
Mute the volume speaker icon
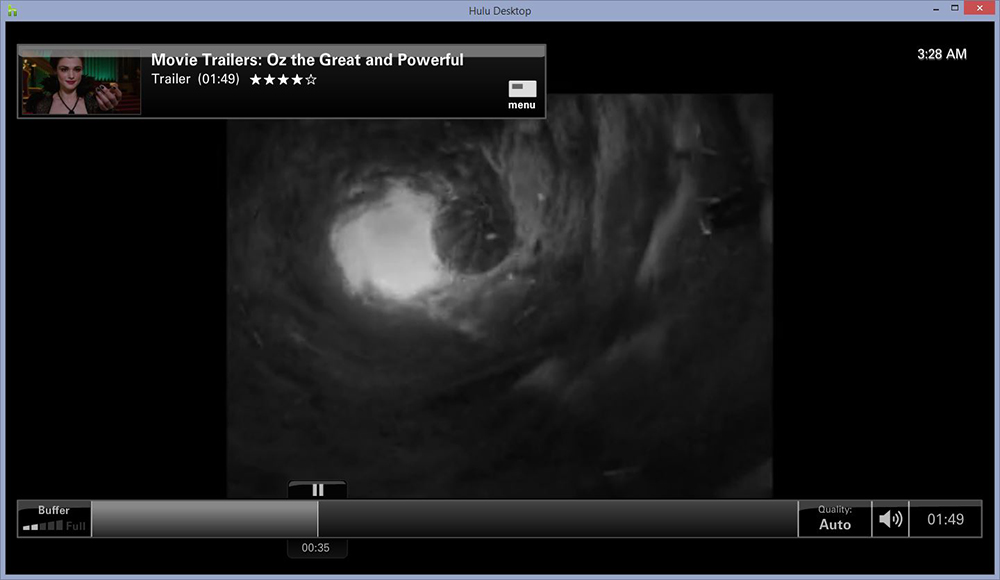point(890,519)
